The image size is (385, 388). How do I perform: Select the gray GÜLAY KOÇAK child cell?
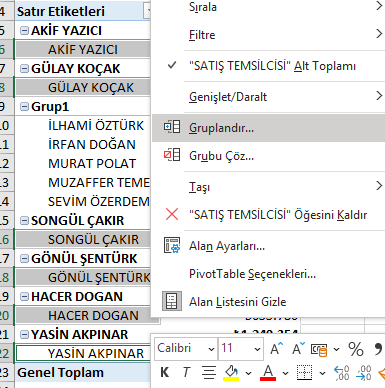[x=83, y=87]
